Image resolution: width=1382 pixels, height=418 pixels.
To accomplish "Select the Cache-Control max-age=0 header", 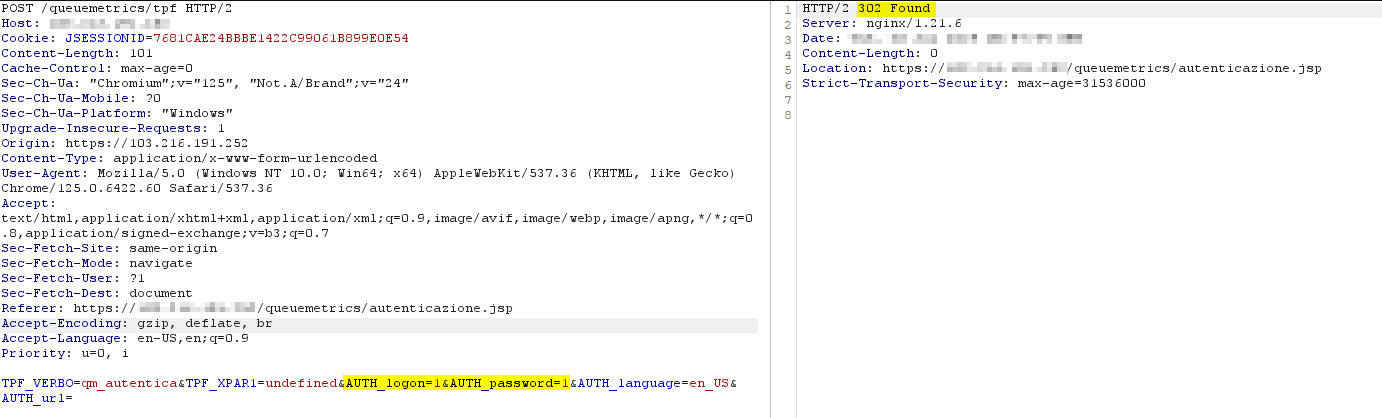I will tap(98, 68).
